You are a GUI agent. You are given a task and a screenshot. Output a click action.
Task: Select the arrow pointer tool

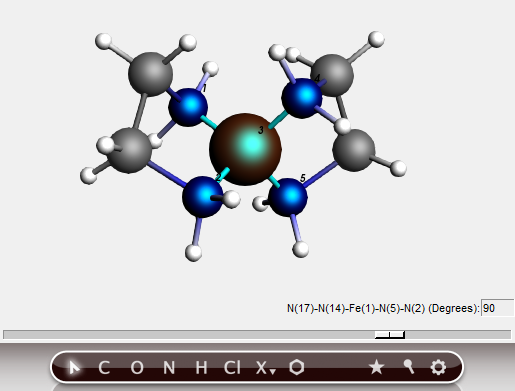pos(74,368)
